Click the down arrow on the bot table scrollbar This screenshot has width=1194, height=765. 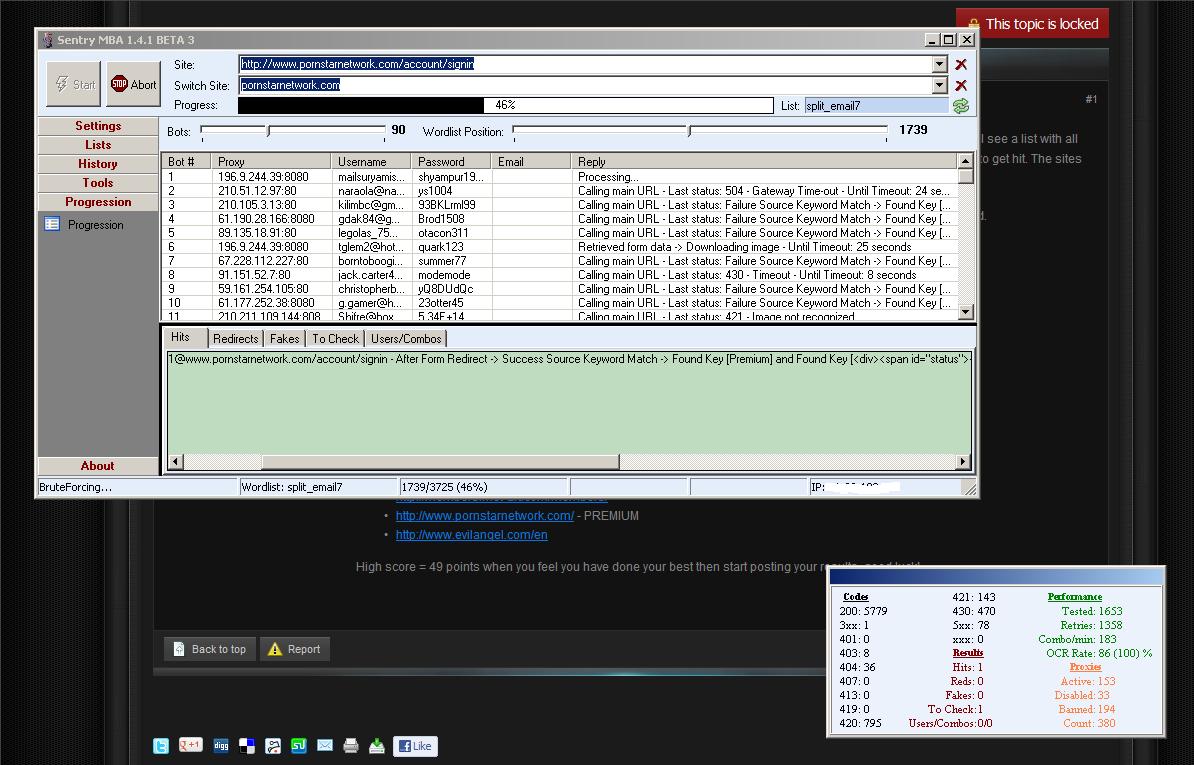coord(966,311)
